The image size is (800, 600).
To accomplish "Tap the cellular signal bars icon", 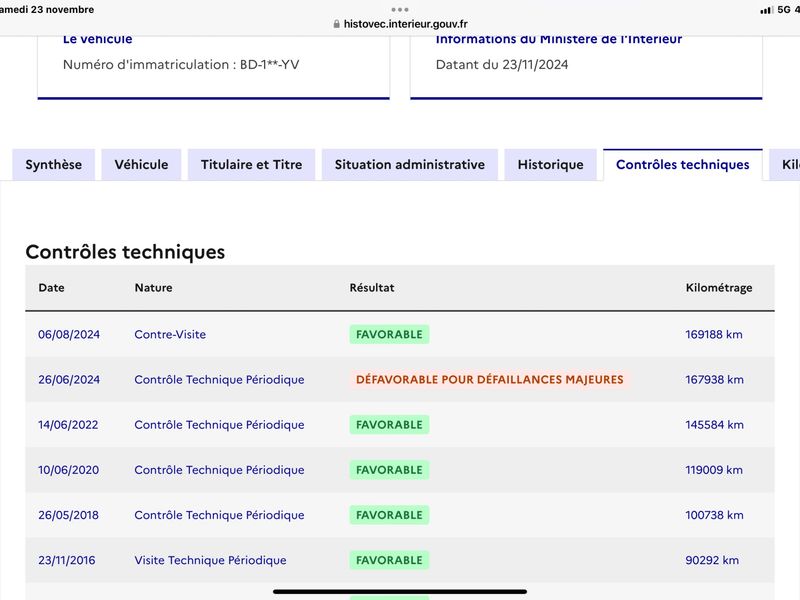I will (x=766, y=10).
